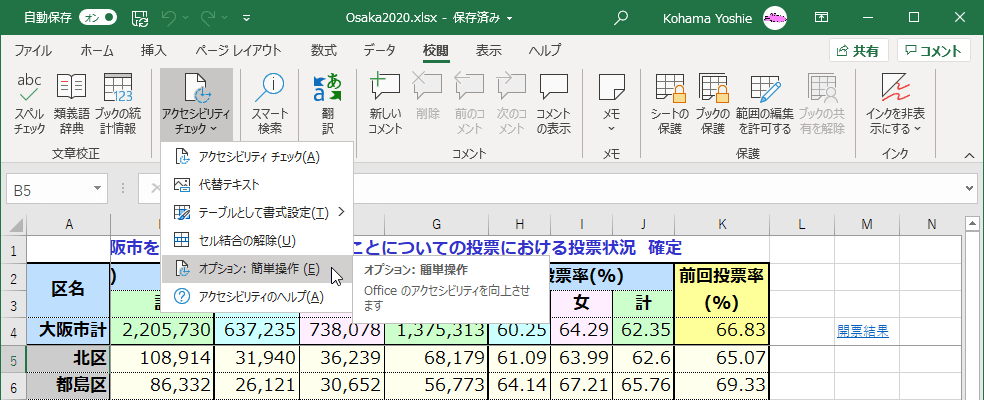Open the 翻訳 translate tool
The image size is (984, 400).
[x=328, y=104]
